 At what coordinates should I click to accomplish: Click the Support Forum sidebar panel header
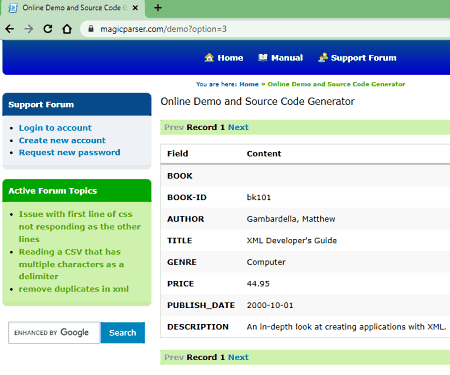(x=77, y=105)
